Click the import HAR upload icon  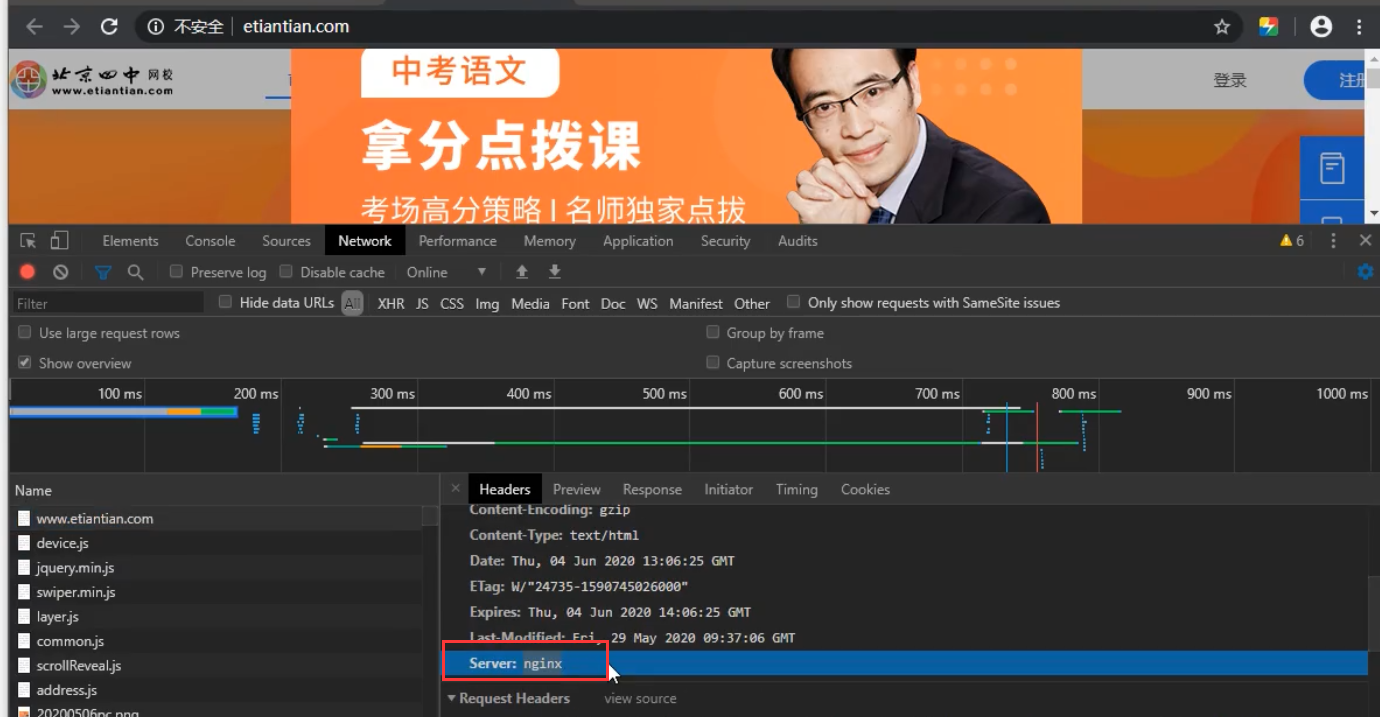(x=521, y=272)
